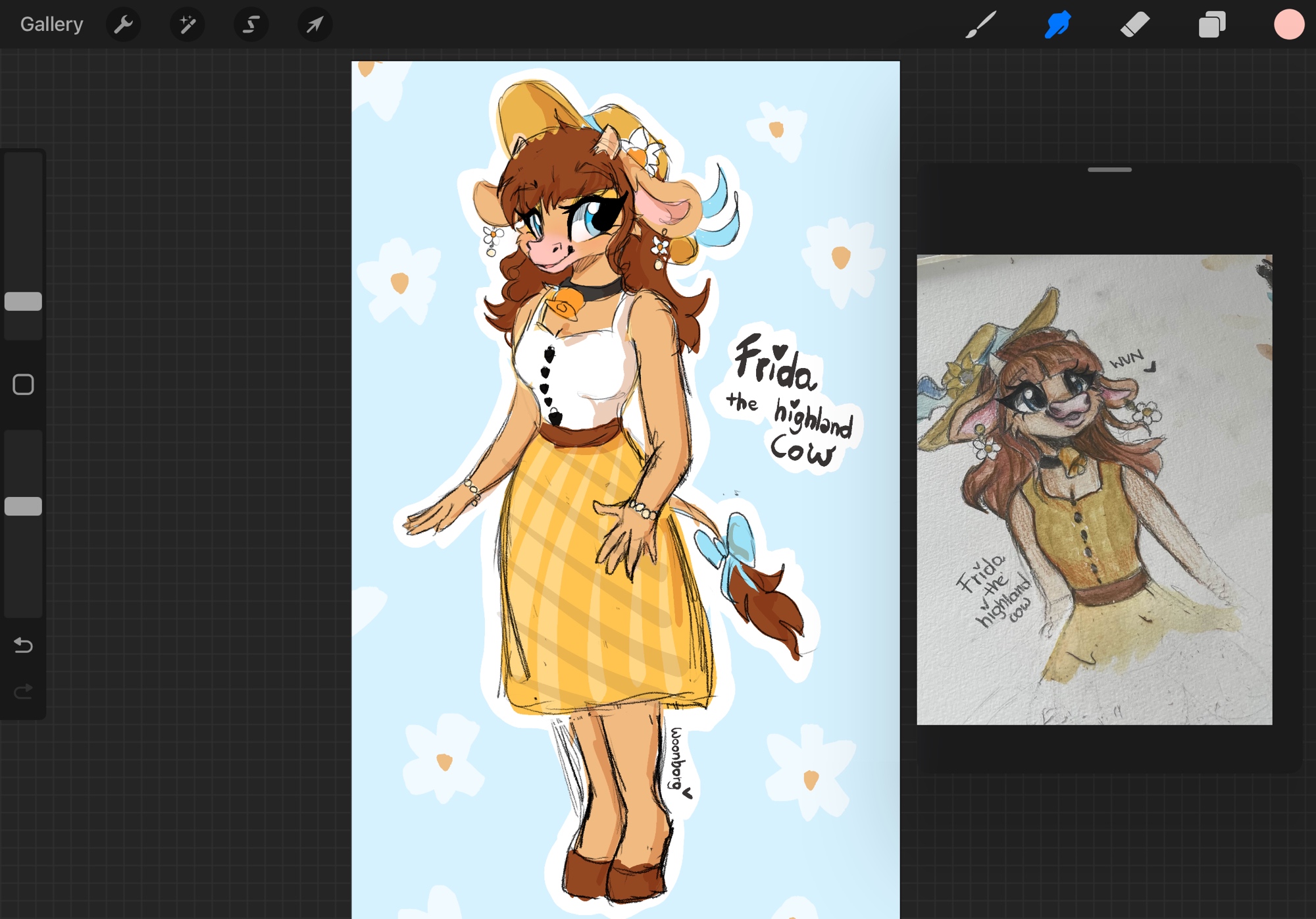The height and width of the screenshot is (919, 1316).
Task: Return to the Gallery
Action: coord(51,24)
